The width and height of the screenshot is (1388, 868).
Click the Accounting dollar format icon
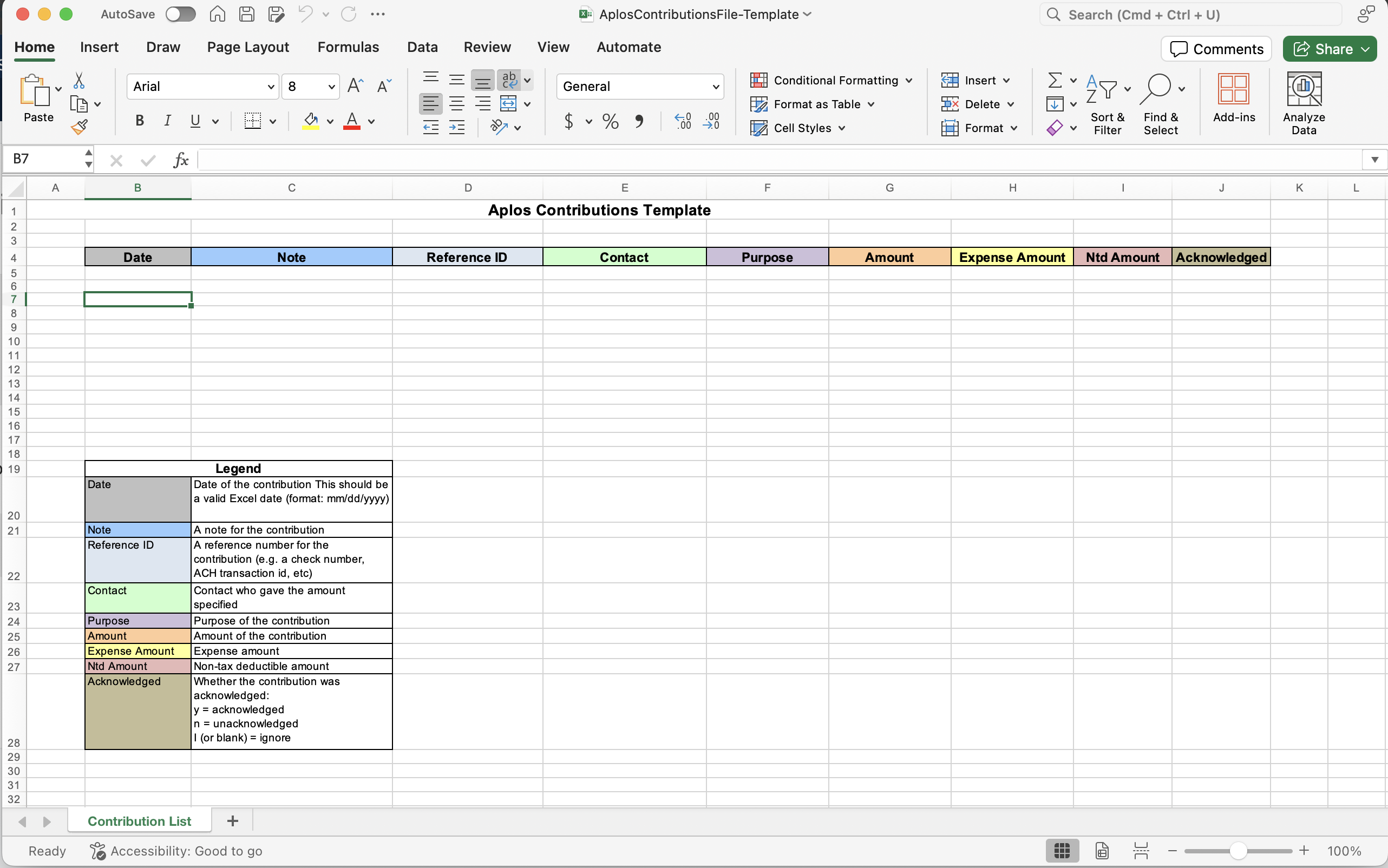(568, 121)
